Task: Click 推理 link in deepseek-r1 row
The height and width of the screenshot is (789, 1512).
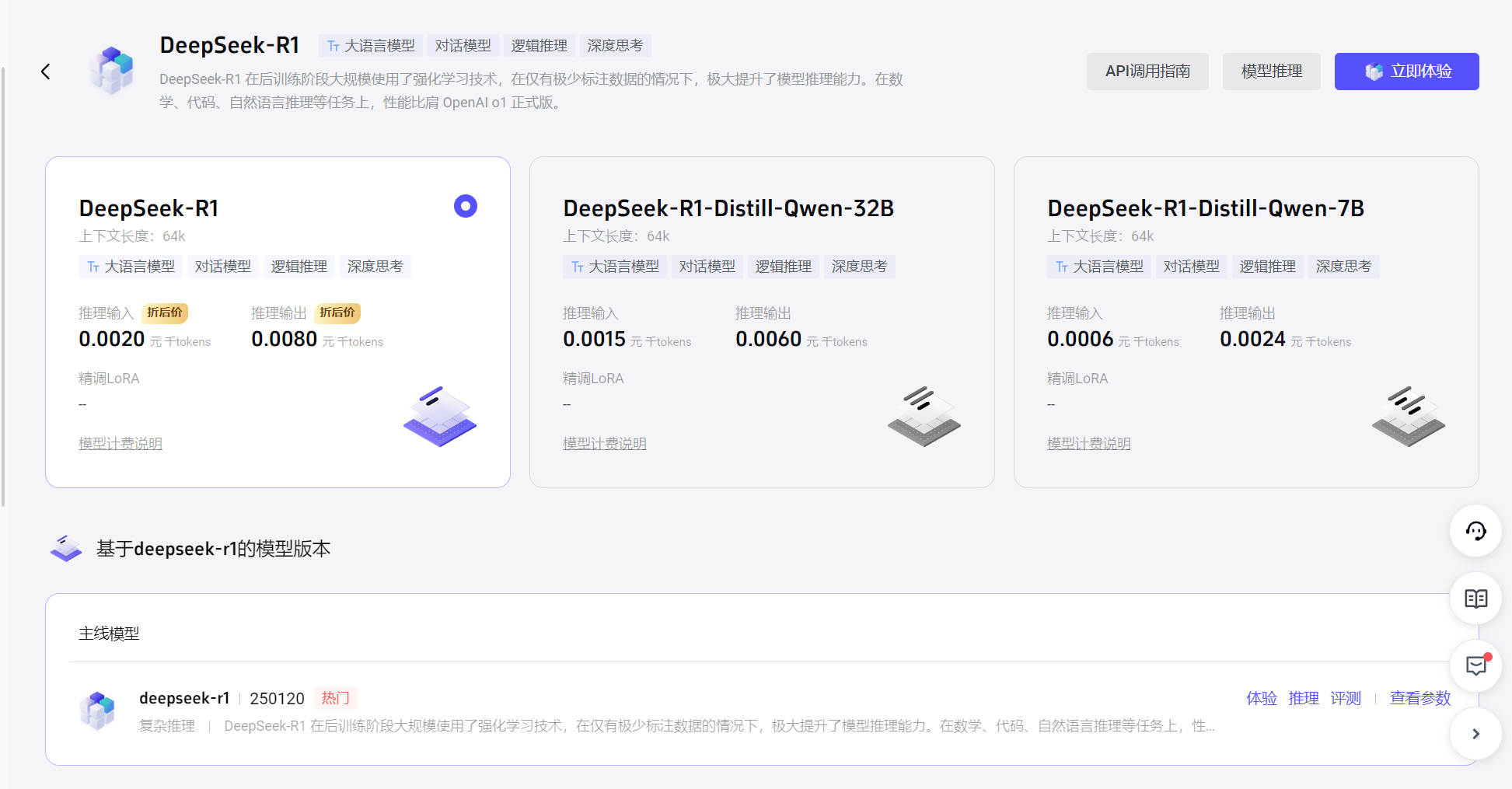Action: pyautogui.click(x=1304, y=698)
